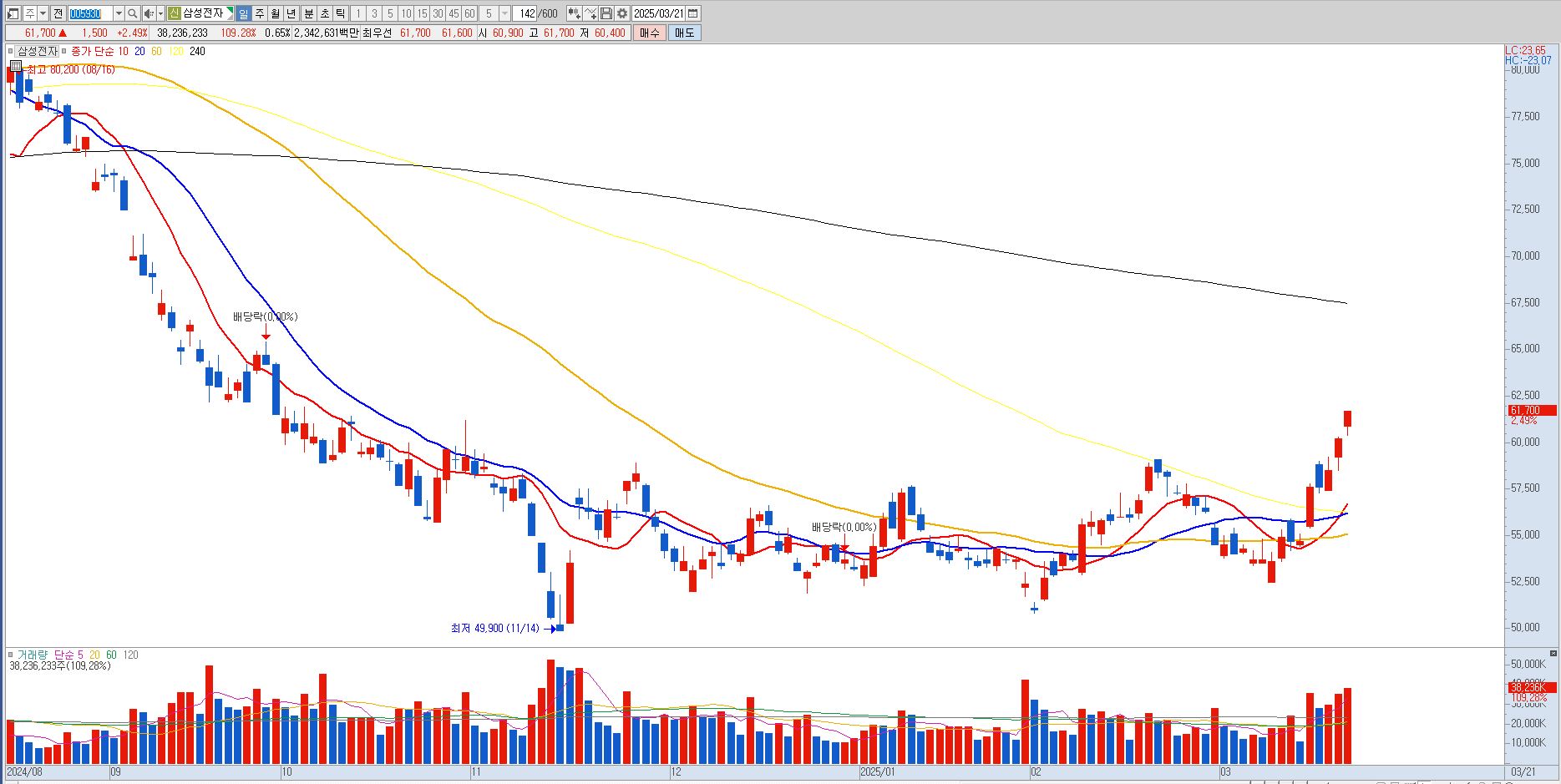This screenshot has width=1561, height=784.
Task: Click the 2025/03/21 date field
Action: (x=658, y=13)
